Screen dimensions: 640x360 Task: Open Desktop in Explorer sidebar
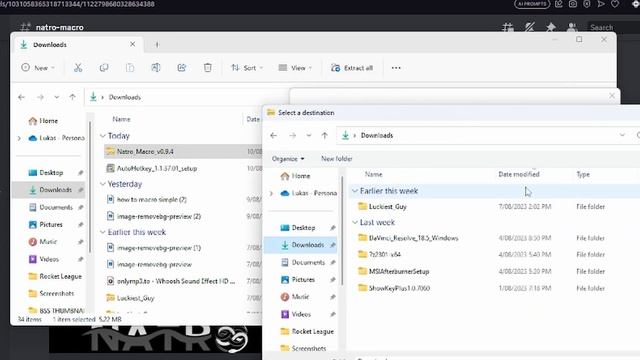[x=51, y=173]
